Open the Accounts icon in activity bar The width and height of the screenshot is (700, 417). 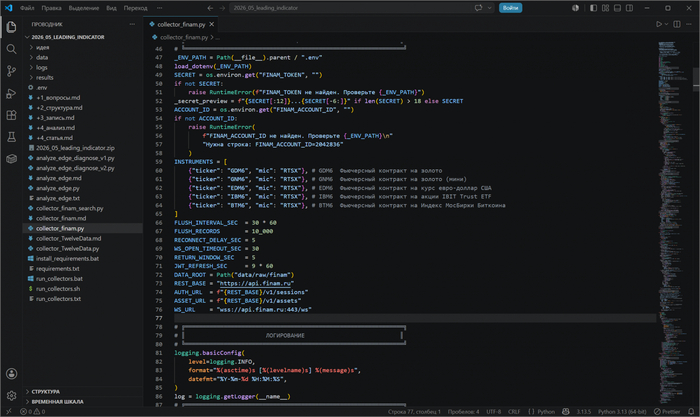(11, 374)
